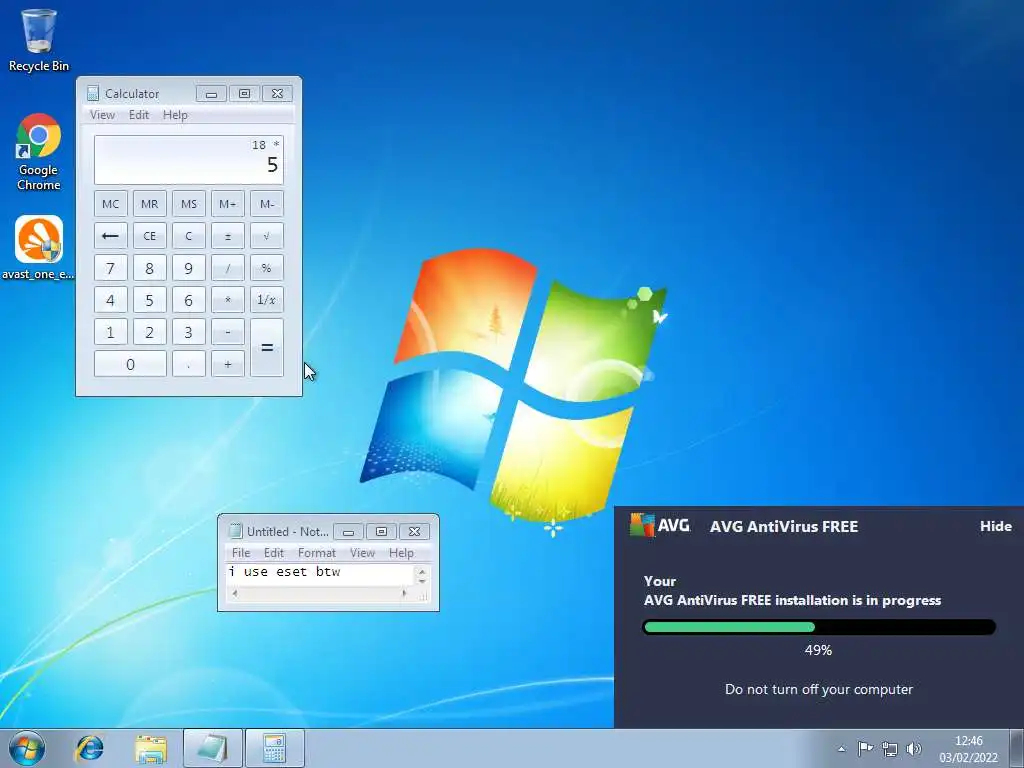Click the calculator 6 key
The image size is (1024, 768).
click(189, 300)
